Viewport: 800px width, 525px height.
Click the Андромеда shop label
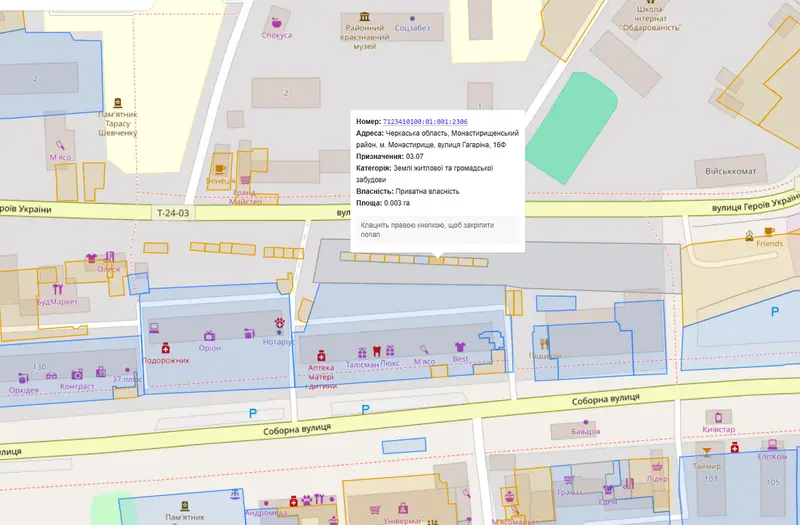tap(265, 513)
